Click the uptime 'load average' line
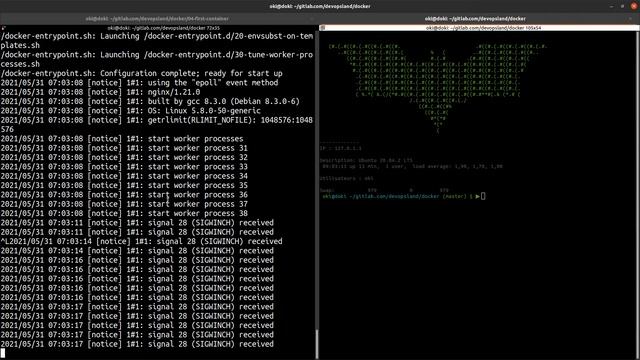Viewport: 640px width, 360px height. click(412, 167)
